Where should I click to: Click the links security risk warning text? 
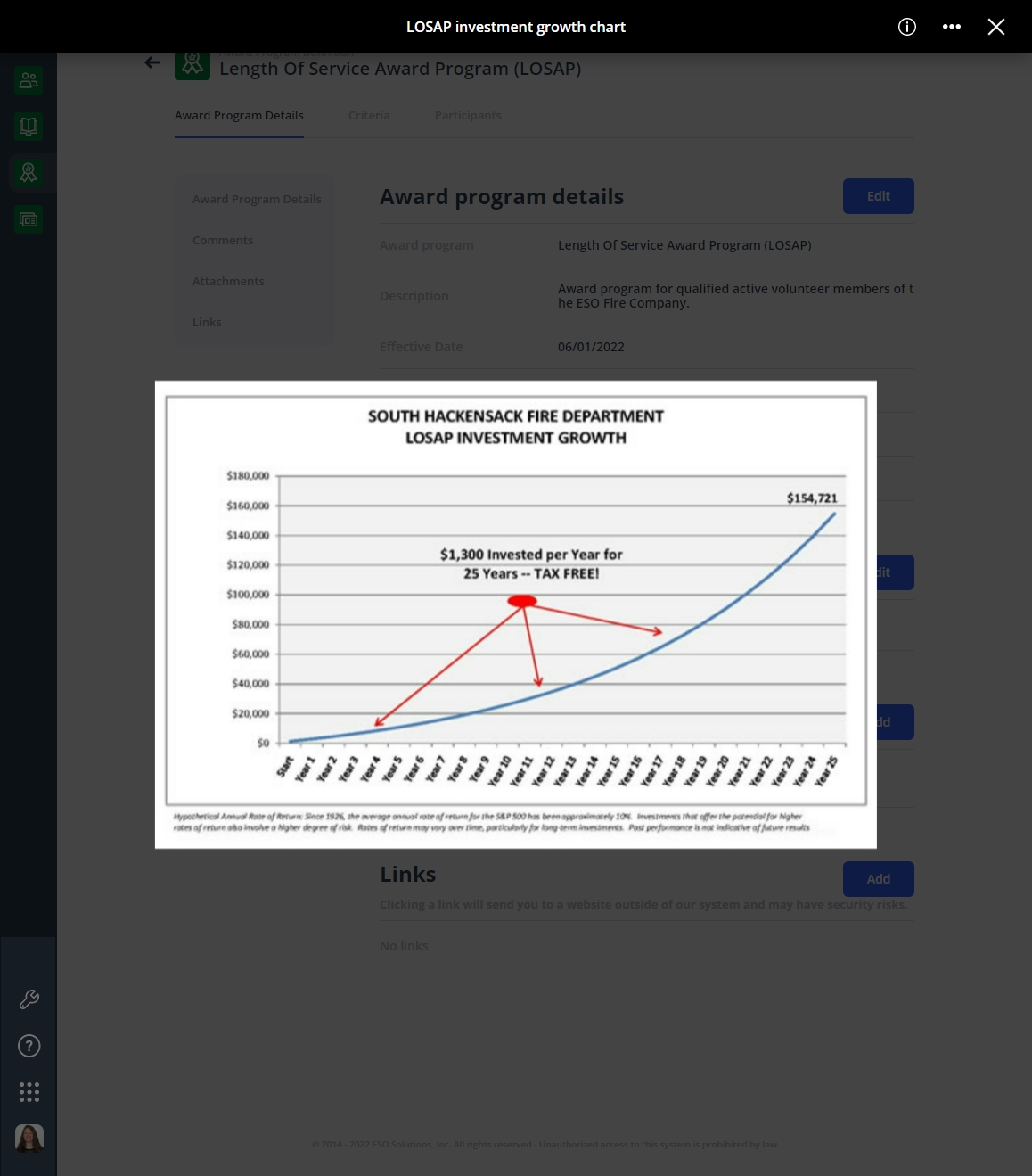pos(643,904)
